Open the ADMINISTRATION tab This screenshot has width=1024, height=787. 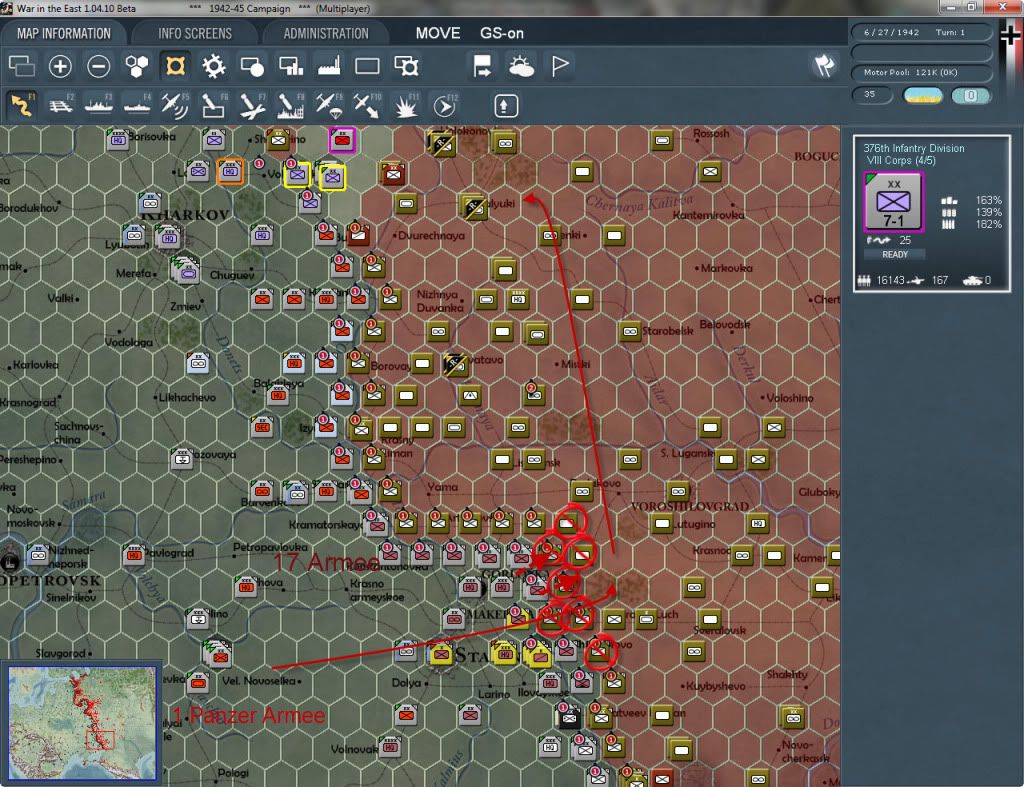tap(326, 33)
